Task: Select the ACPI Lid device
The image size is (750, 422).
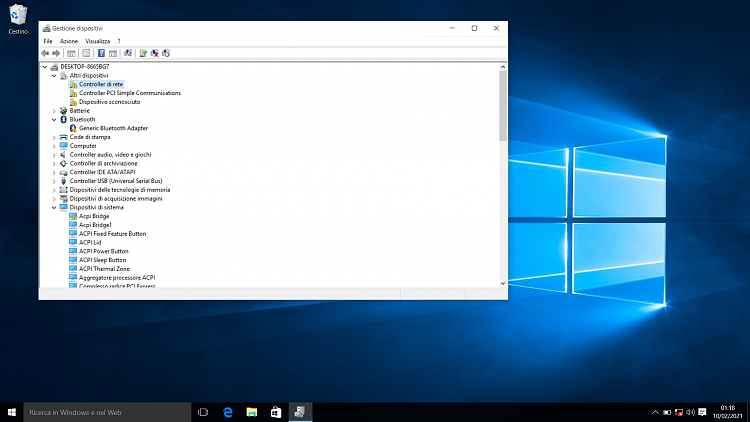Action: click(90, 243)
